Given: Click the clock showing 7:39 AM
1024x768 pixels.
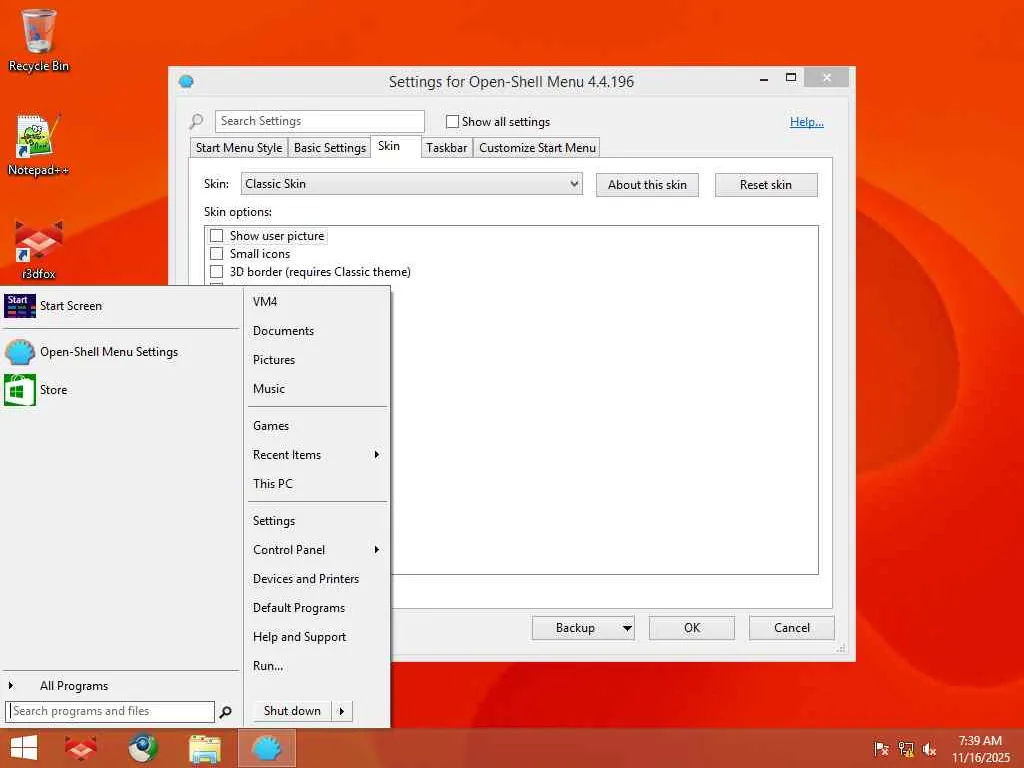Looking at the screenshot, I should [x=980, y=741].
